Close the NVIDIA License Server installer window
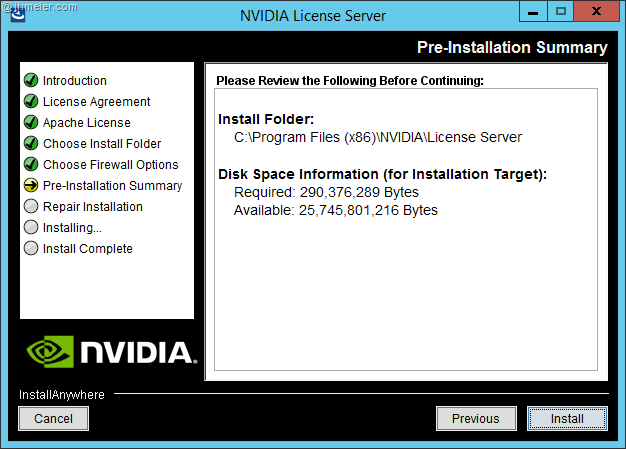The height and width of the screenshot is (449, 626). coord(595,12)
